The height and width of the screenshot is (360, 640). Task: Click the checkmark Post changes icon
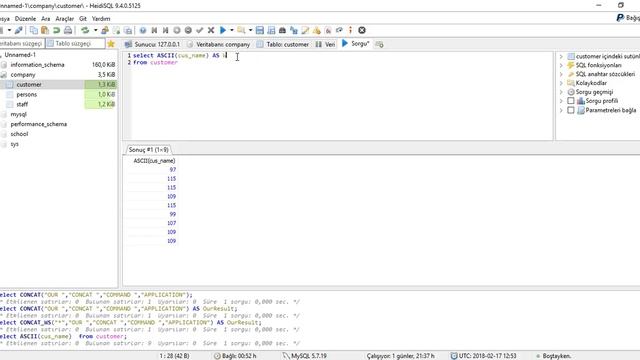pyautogui.click(x=200, y=30)
